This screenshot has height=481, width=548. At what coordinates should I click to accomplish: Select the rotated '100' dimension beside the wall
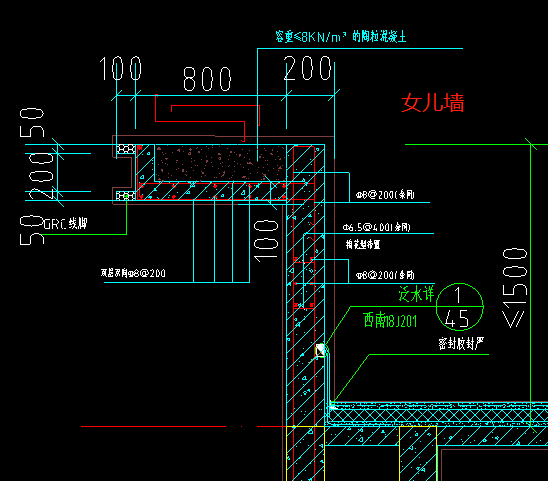pos(266,241)
